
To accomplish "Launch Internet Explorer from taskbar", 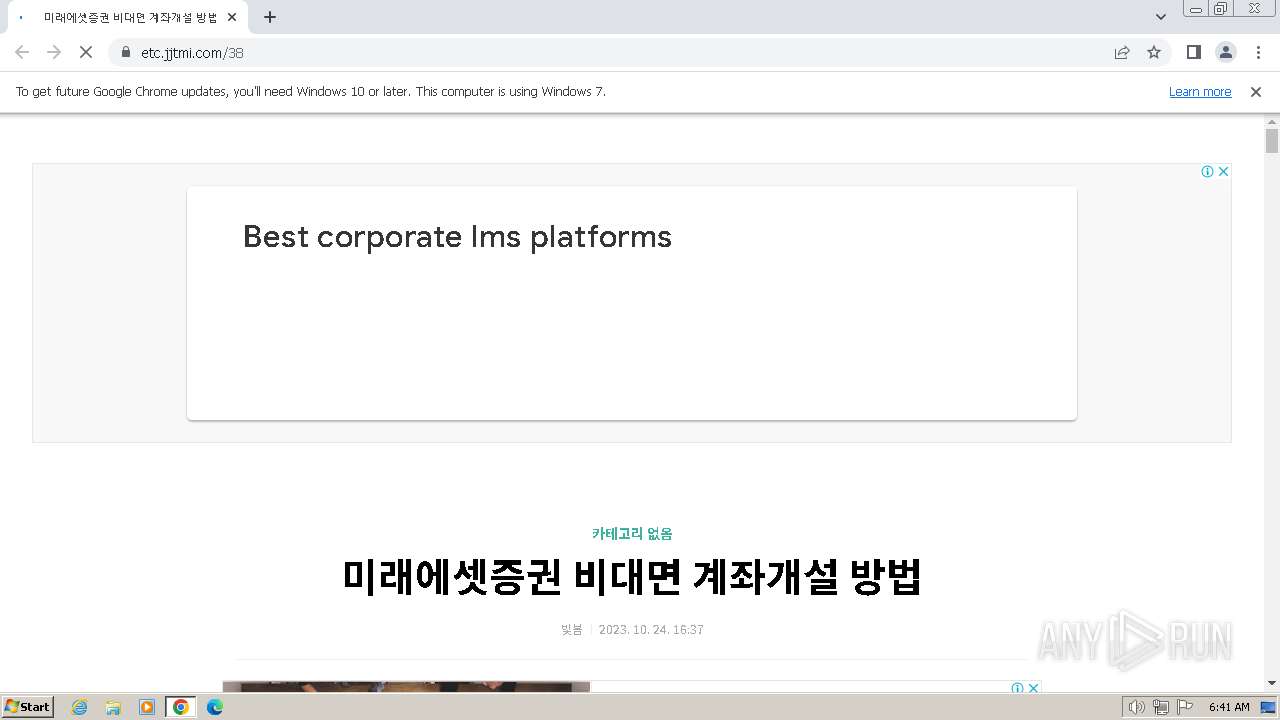I will pyautogui.click(x=80, y=707).
